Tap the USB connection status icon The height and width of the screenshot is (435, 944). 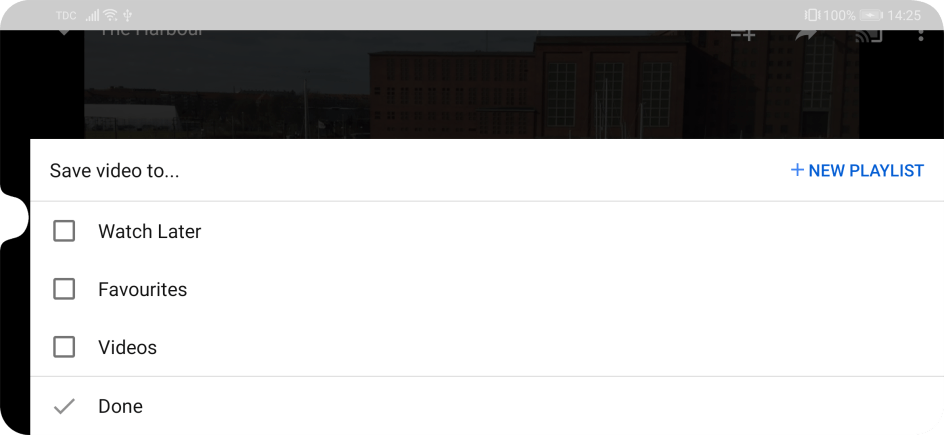pos(127,15)
